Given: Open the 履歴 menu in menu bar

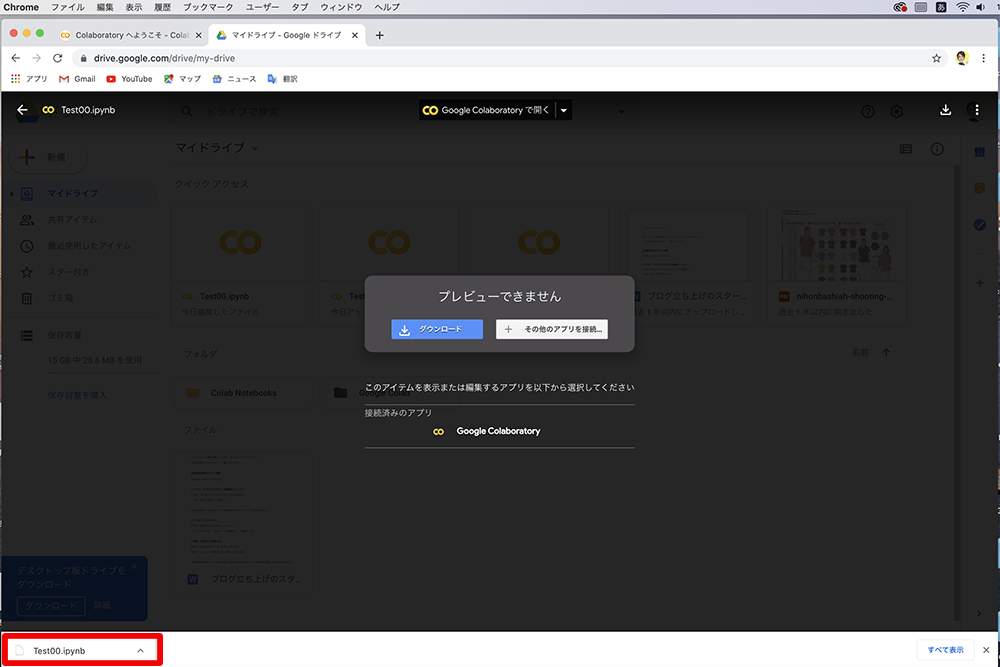Looking at the screenshot, I should pos(162,7).
